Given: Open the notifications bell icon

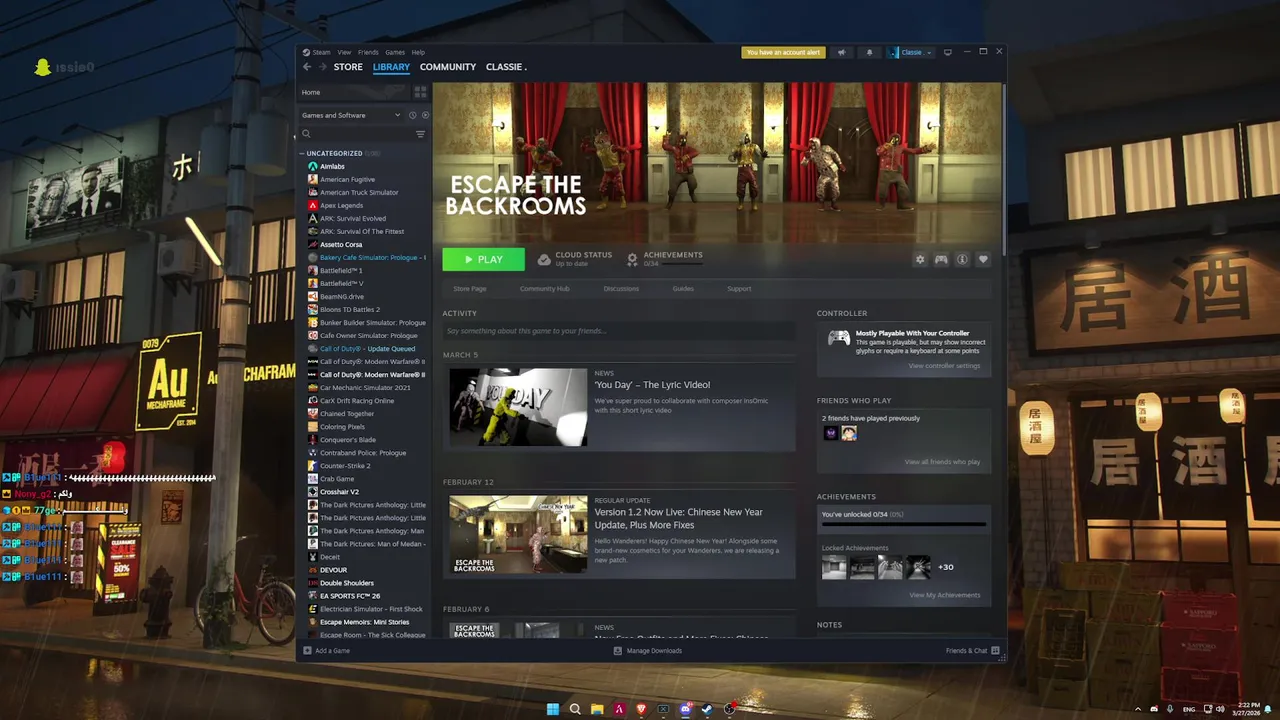Looking at the screenshot, I should point(869,52).
